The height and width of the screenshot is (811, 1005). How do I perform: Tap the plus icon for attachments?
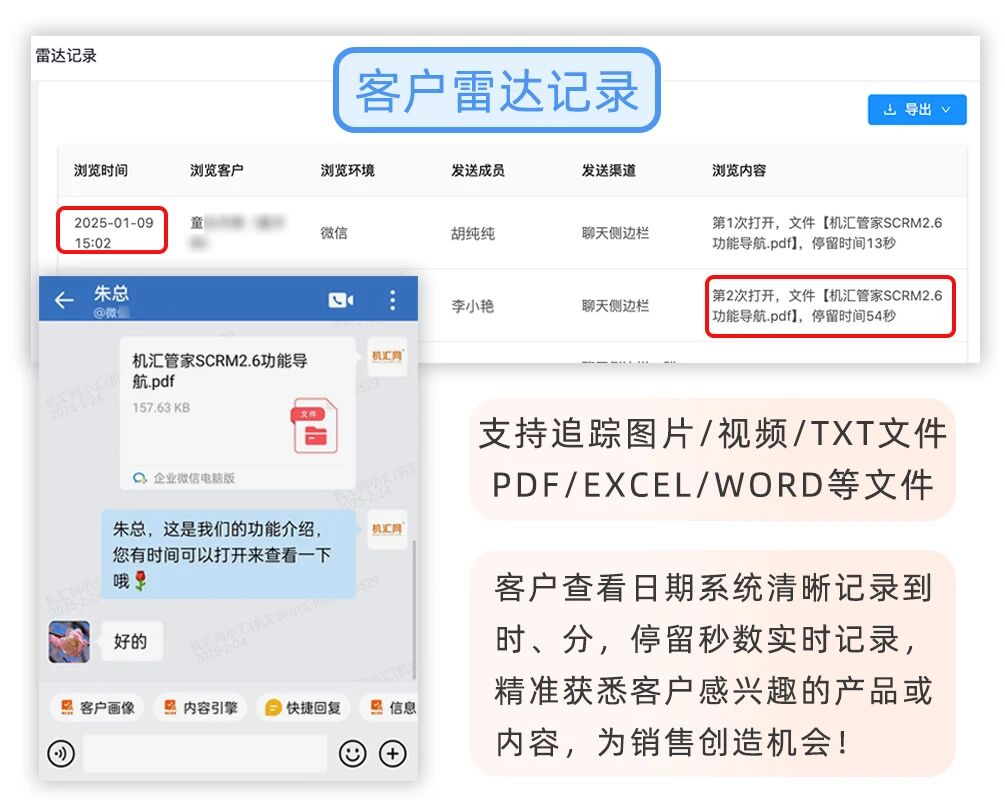coord(393,753)
